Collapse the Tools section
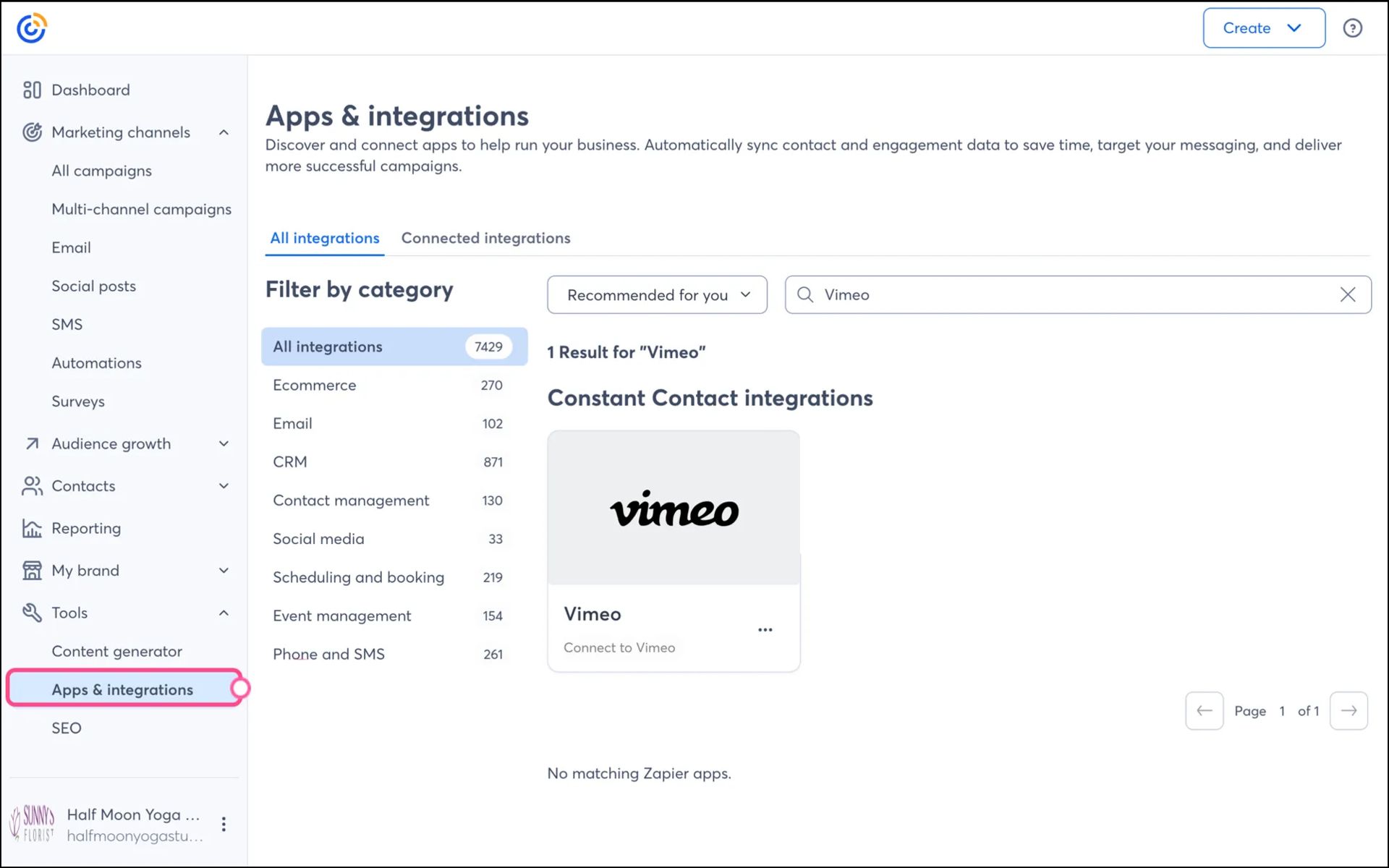The image size is (1389, 868). [224, 613]
